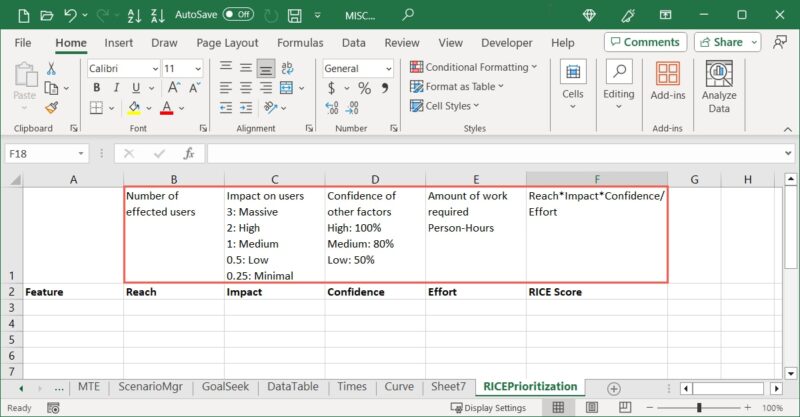Decrease Indent icon
The height and width of the screenshot is (417, 800).
pyautogui.click(x=226, y=108)
